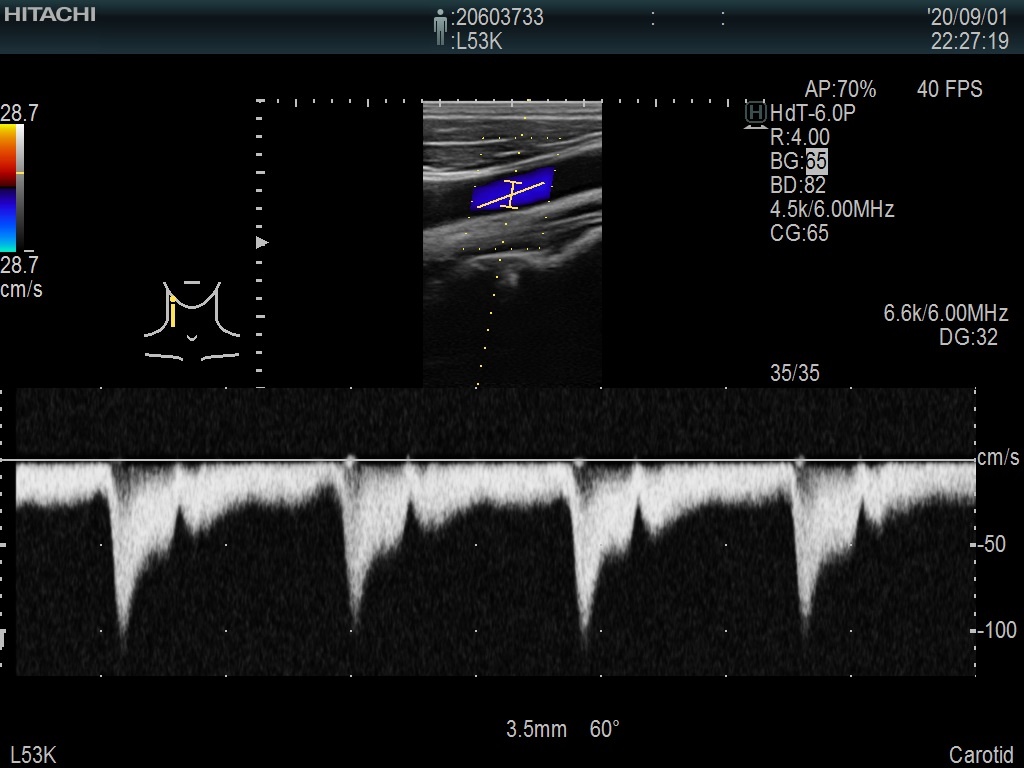The image size is (1024, 768).
Task: Click the 3.5mm sample volume size
Action: [536, 729]
